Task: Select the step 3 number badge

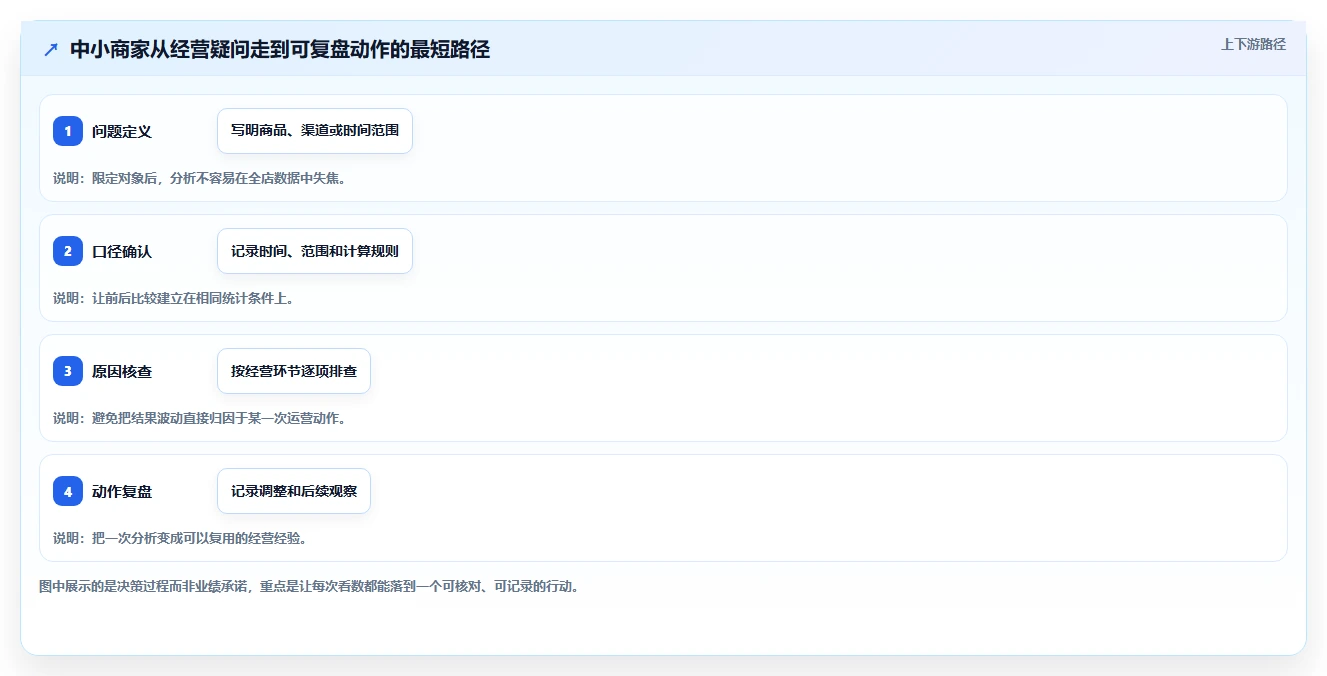Action: (68, 371)
